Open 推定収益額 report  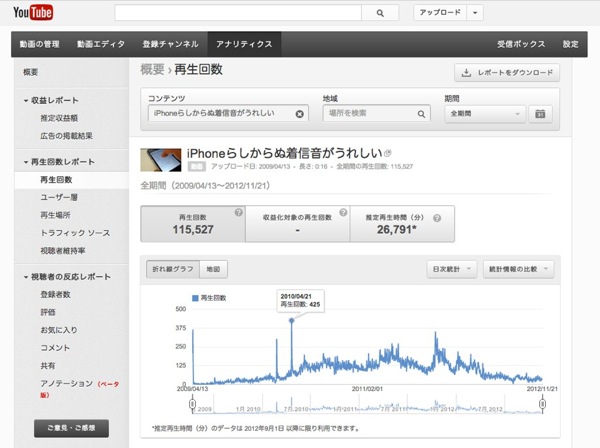(x=59, y=118)
